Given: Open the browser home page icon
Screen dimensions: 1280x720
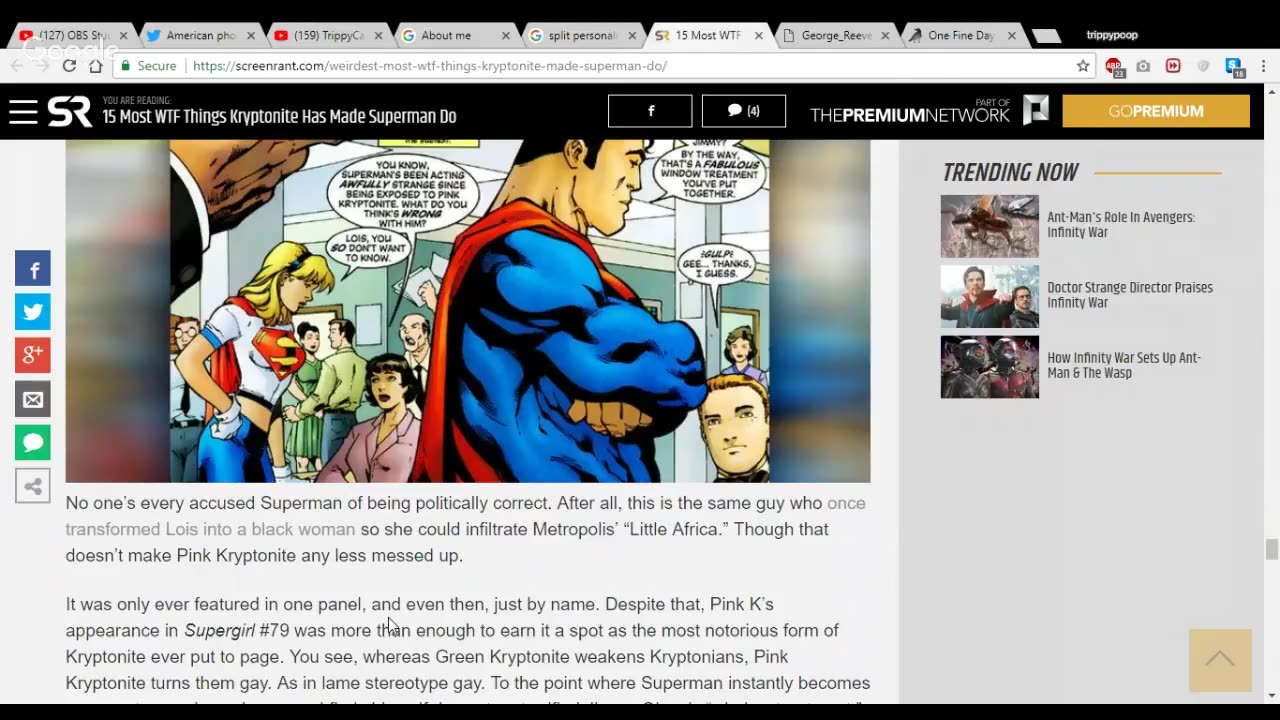Looking at the screenshot, I should (x=95, y=66).
